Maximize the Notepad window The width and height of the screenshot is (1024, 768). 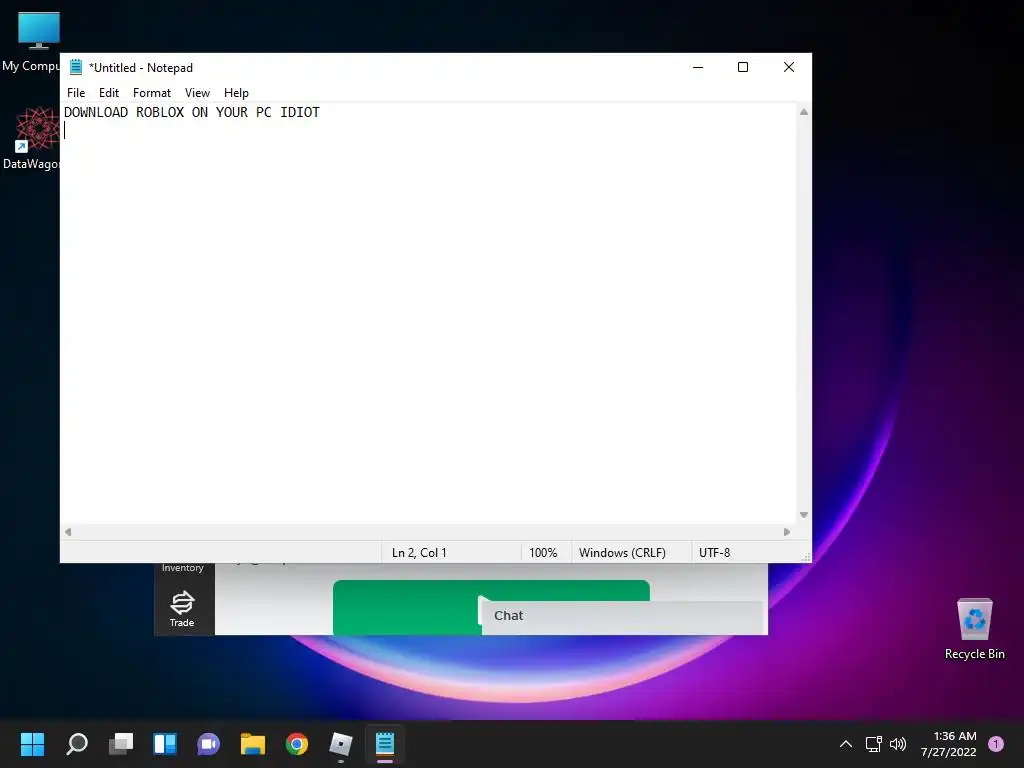(x=743, y=67)
